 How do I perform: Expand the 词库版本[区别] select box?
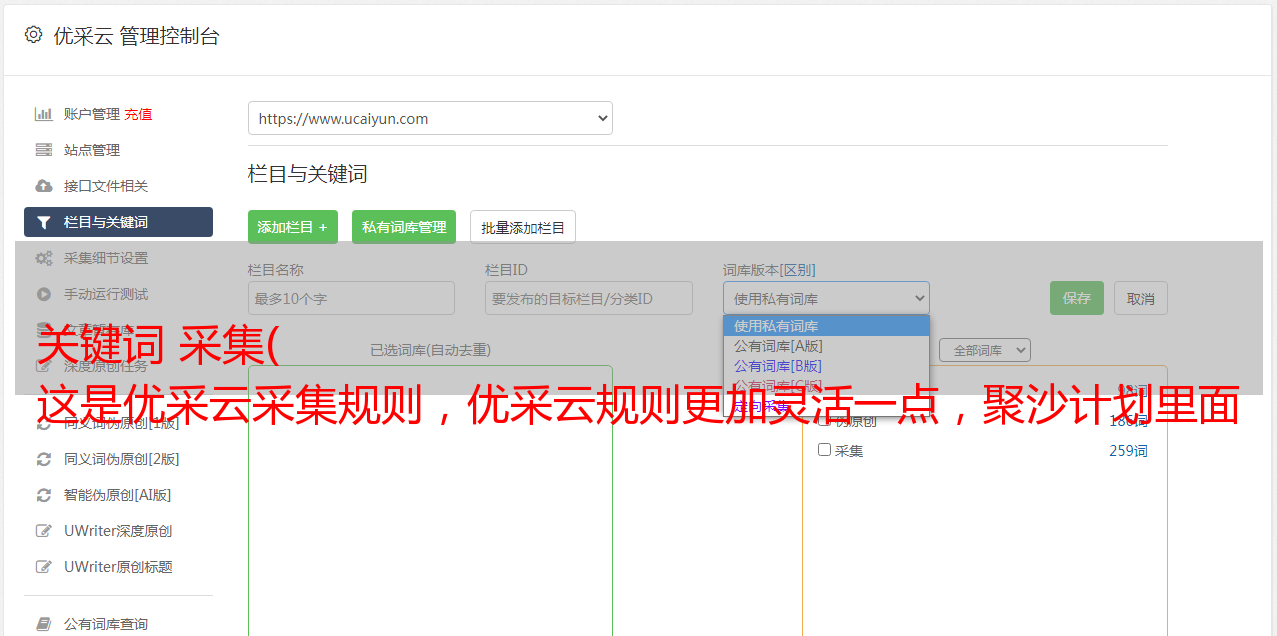[x=826, y=298]
